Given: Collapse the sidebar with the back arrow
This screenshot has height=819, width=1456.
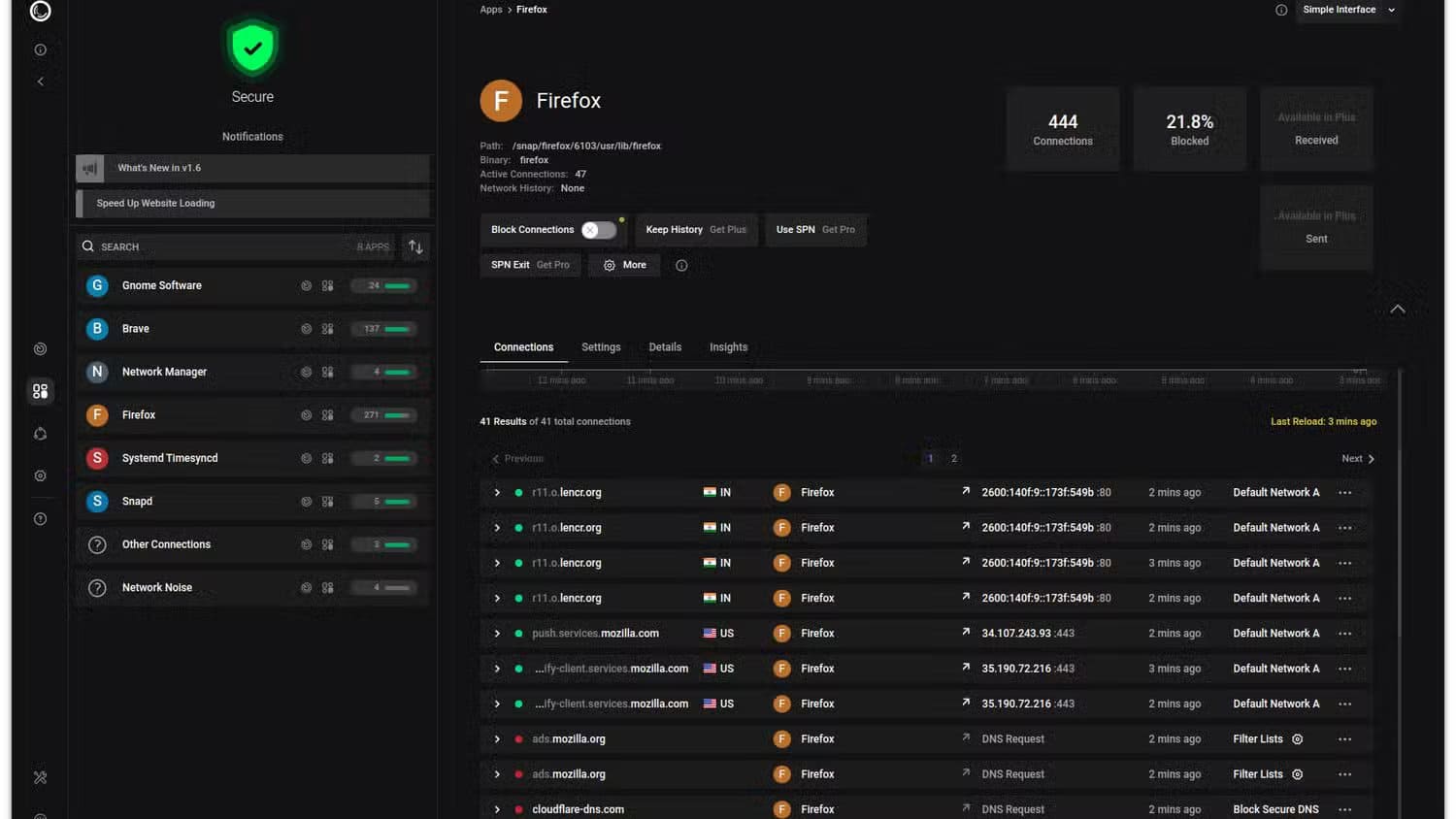Looking at the screenshot, I should (x=40, y=82).
